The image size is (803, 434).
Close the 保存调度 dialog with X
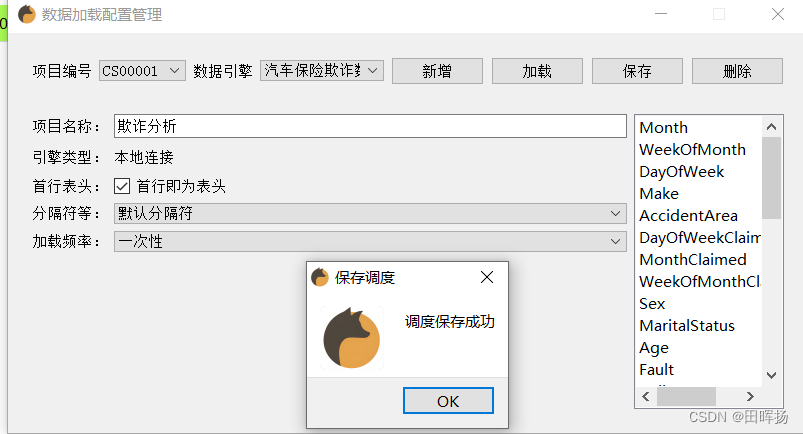click(x=487, y=277)
